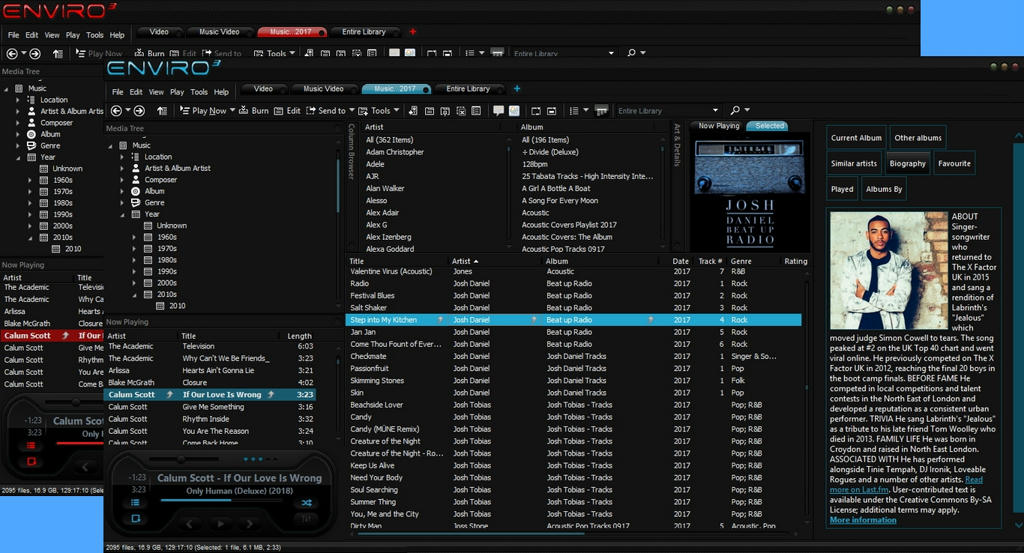The height and width of the screenshot is (553, 1024).
Task: Expand Genre node in back window tree
Action: (18, 146)
